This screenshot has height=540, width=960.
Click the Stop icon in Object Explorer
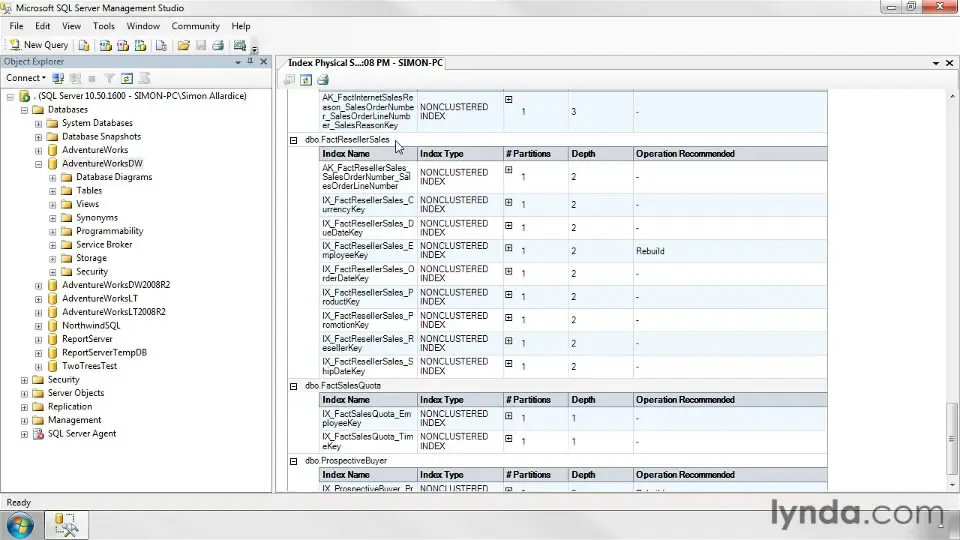tap(92, 78)
